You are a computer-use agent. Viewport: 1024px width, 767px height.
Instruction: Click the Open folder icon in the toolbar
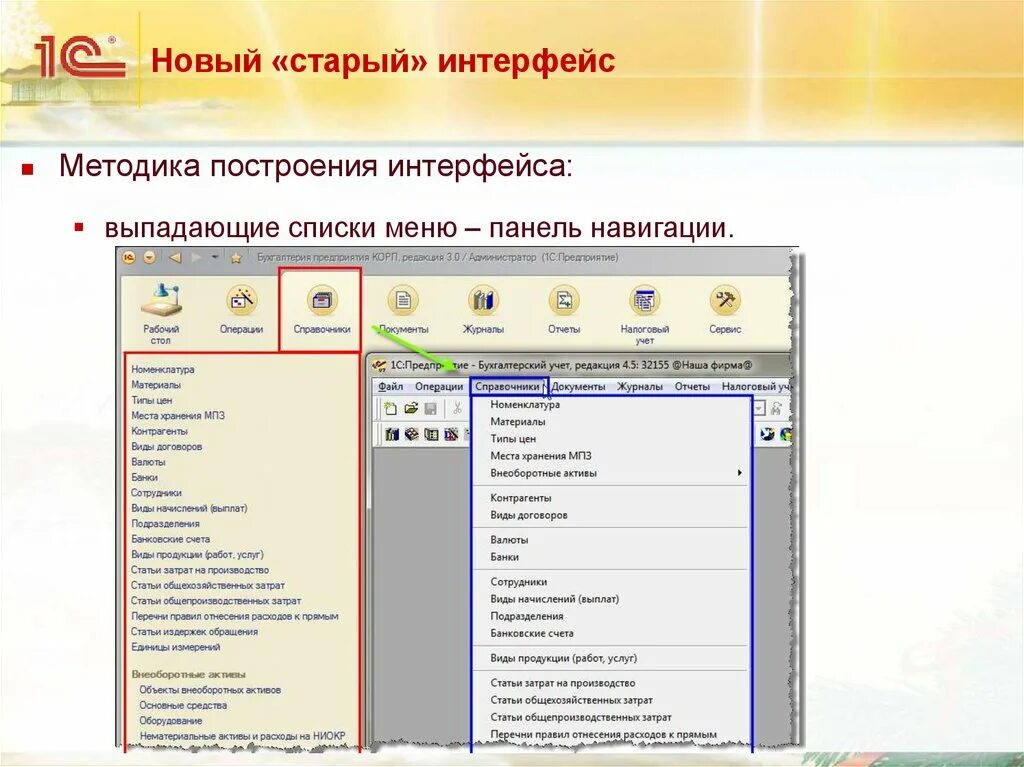tap(411, 409)
